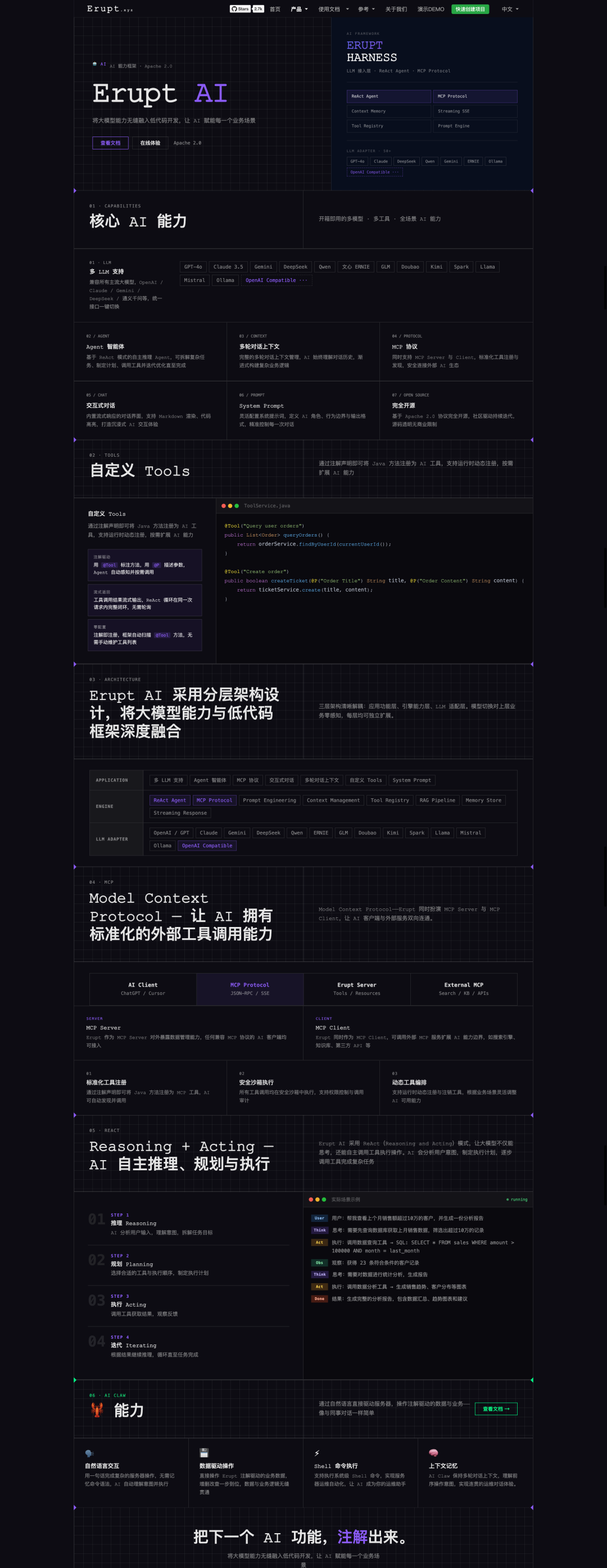
Task: Click the Apache 2.0 link next to 在线体验
Action: point(188,143)
